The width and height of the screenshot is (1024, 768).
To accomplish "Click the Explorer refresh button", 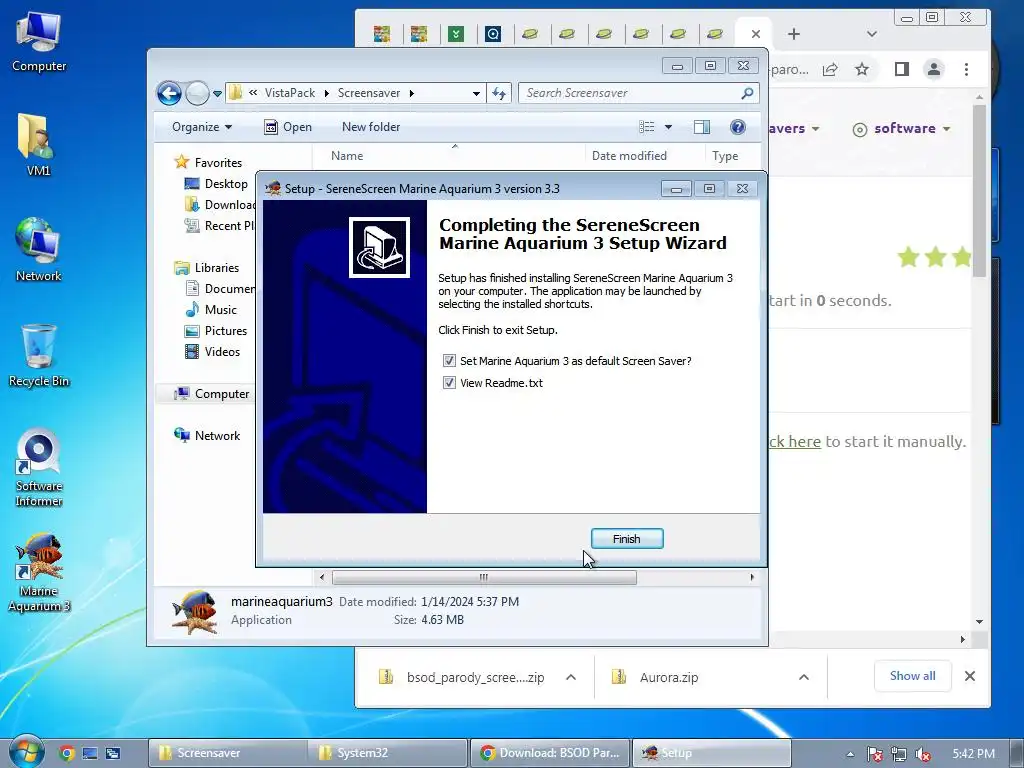I will pos(499,93).
